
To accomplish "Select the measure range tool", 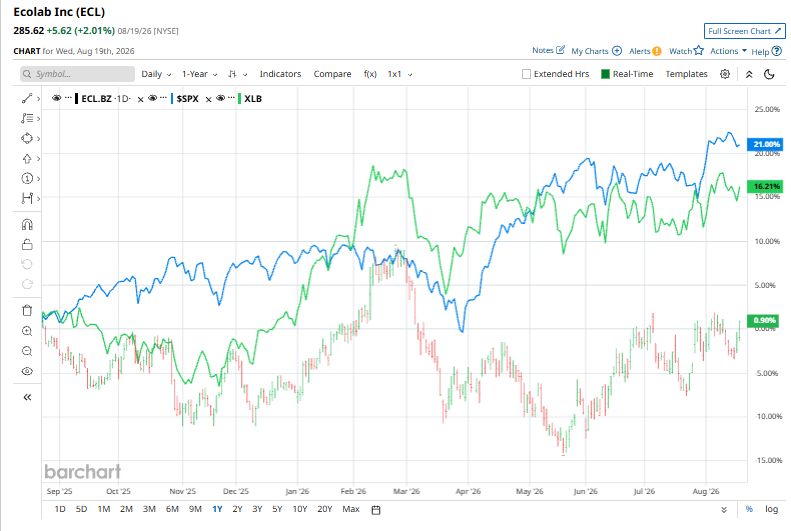I will pos(27,198).
